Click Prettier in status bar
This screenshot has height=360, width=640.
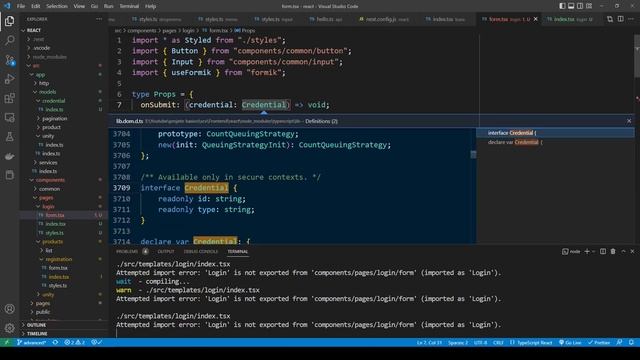click(598, 342)
